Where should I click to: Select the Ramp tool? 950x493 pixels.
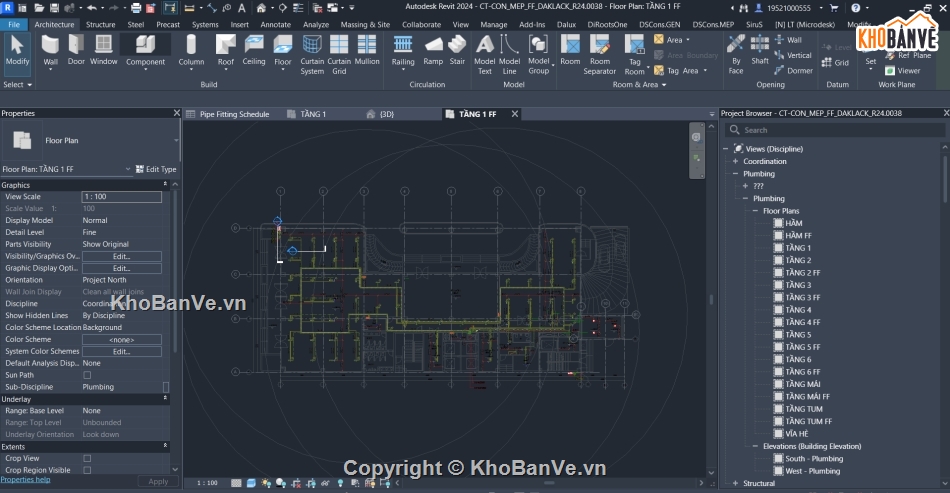click(433, 51)
